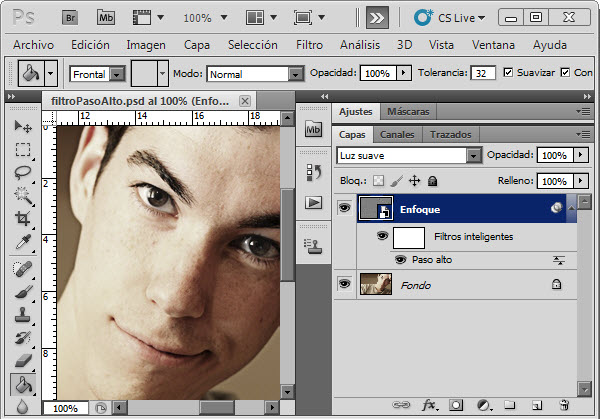Screen dimensions: 600x419
Task: Open tool preset picker arrow
Action: [x=51, y=73]
